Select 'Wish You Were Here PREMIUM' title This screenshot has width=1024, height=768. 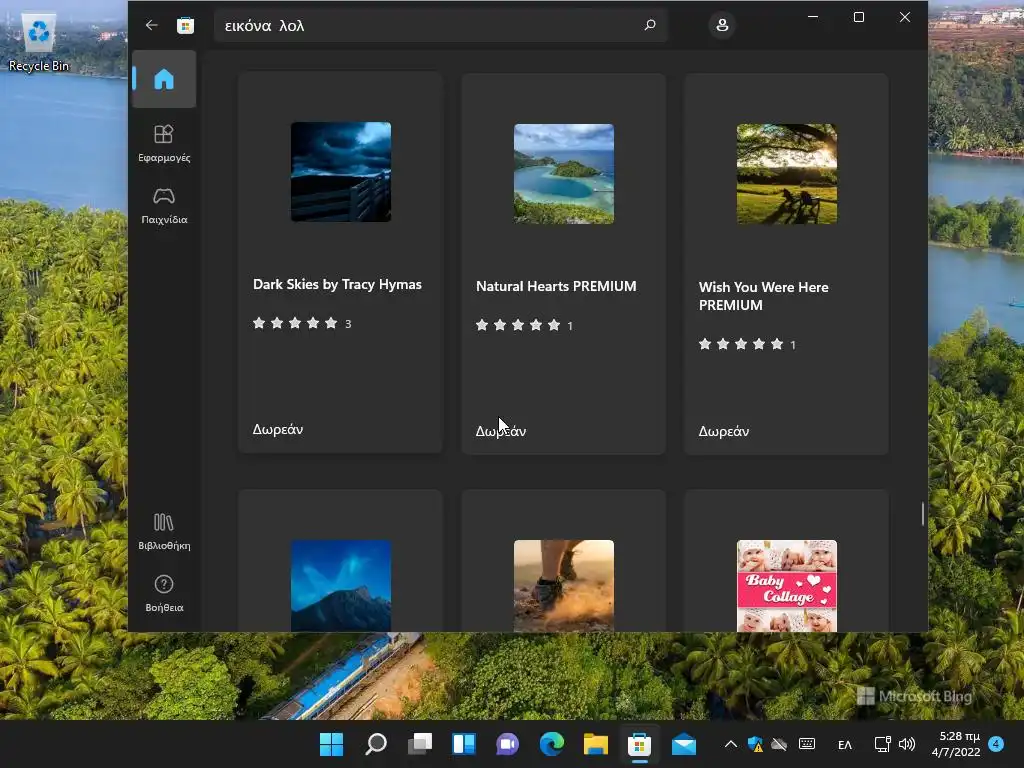coord(763,296)
